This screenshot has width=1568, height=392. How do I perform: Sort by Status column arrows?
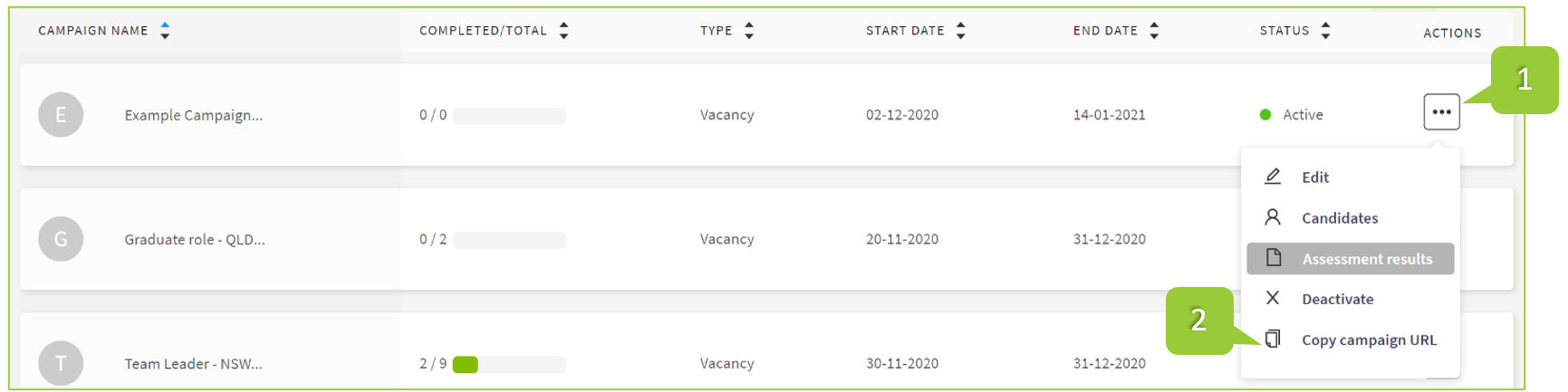[1326, 31]
